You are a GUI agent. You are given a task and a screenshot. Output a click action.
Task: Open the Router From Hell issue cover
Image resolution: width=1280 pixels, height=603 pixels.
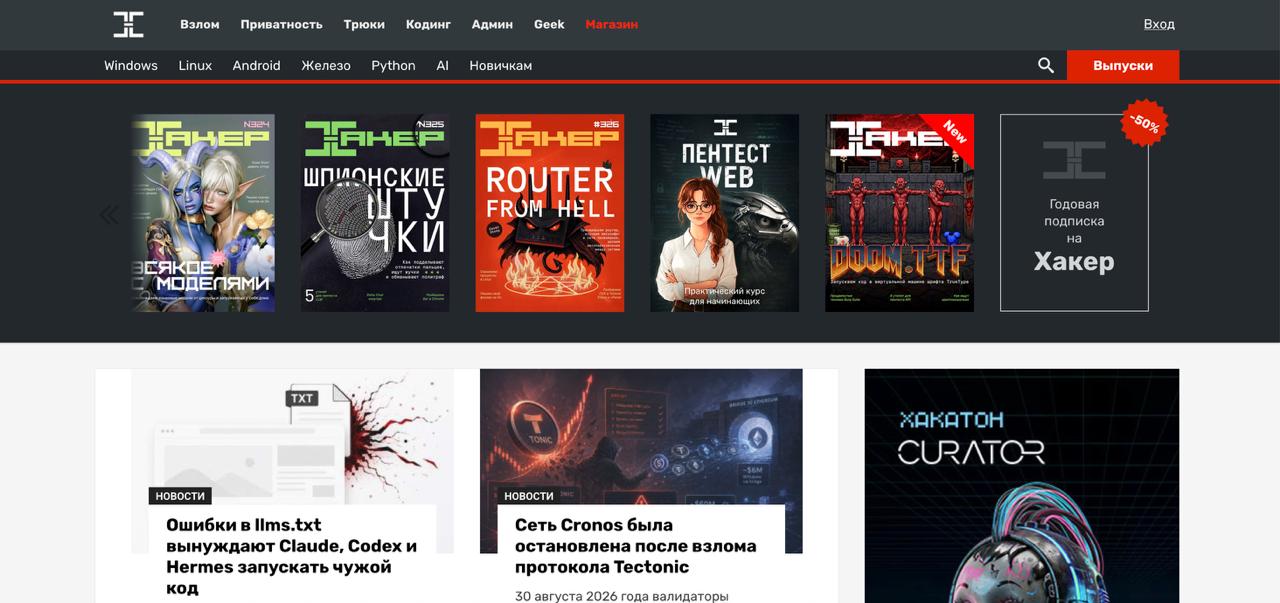[550, 213]
